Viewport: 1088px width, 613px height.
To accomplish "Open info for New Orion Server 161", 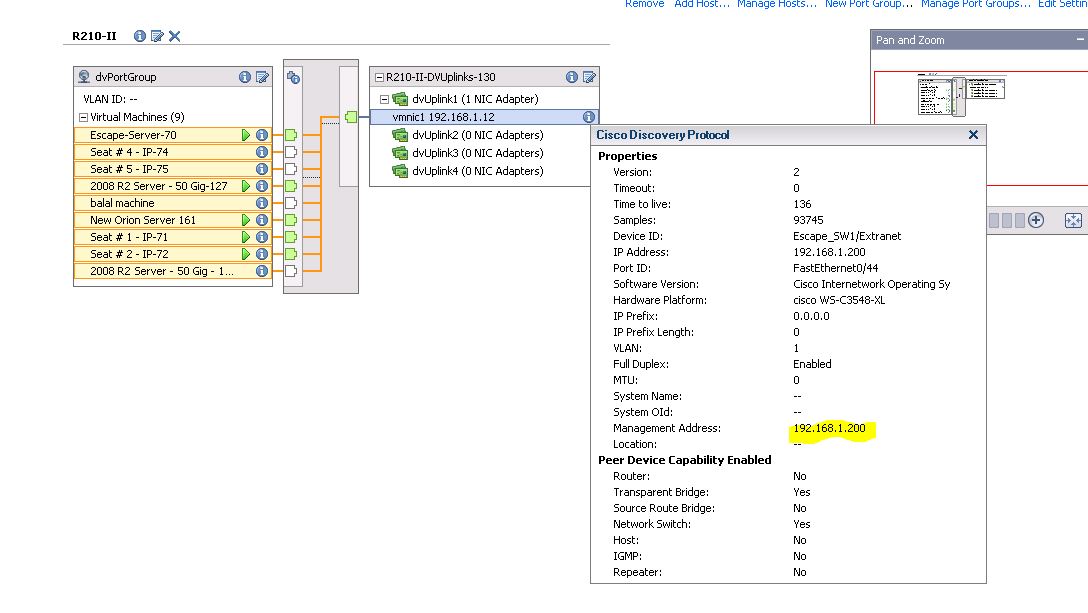I will pos(262,220).
